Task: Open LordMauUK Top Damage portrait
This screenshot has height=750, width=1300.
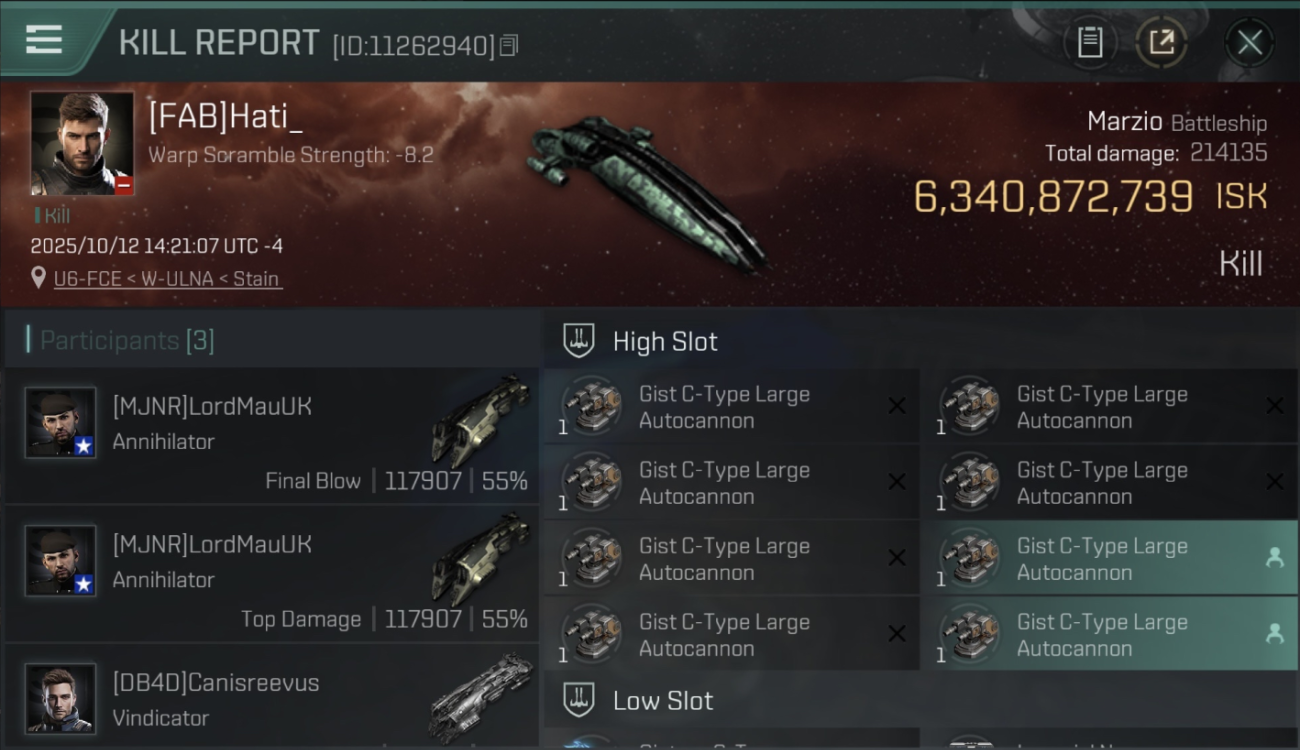Action: [61, 561]
